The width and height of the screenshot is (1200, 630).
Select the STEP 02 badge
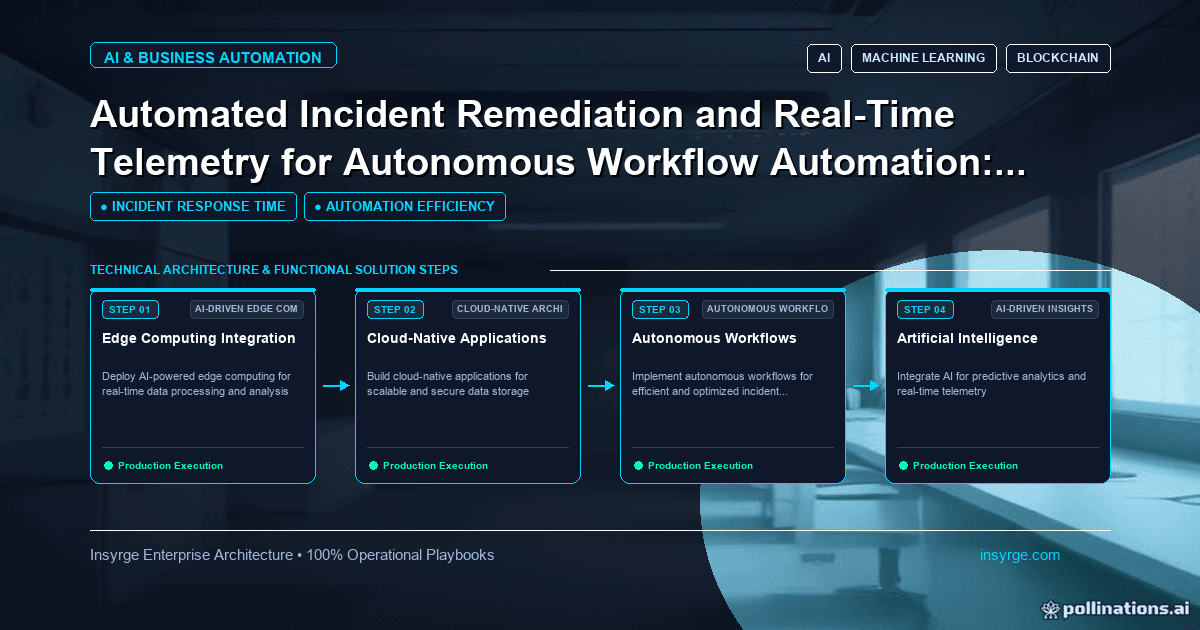click(395, 309)
